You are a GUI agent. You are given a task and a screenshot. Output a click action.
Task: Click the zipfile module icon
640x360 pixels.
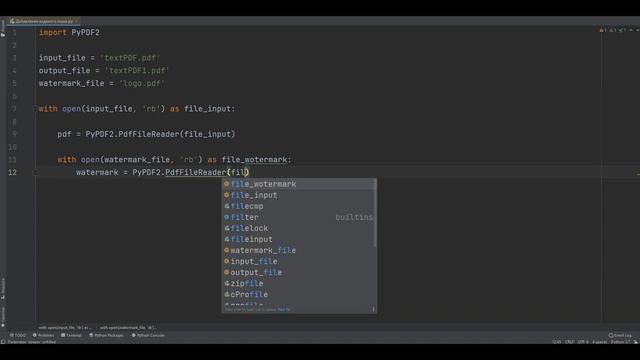pyautogui.click(x=227, y=283)
